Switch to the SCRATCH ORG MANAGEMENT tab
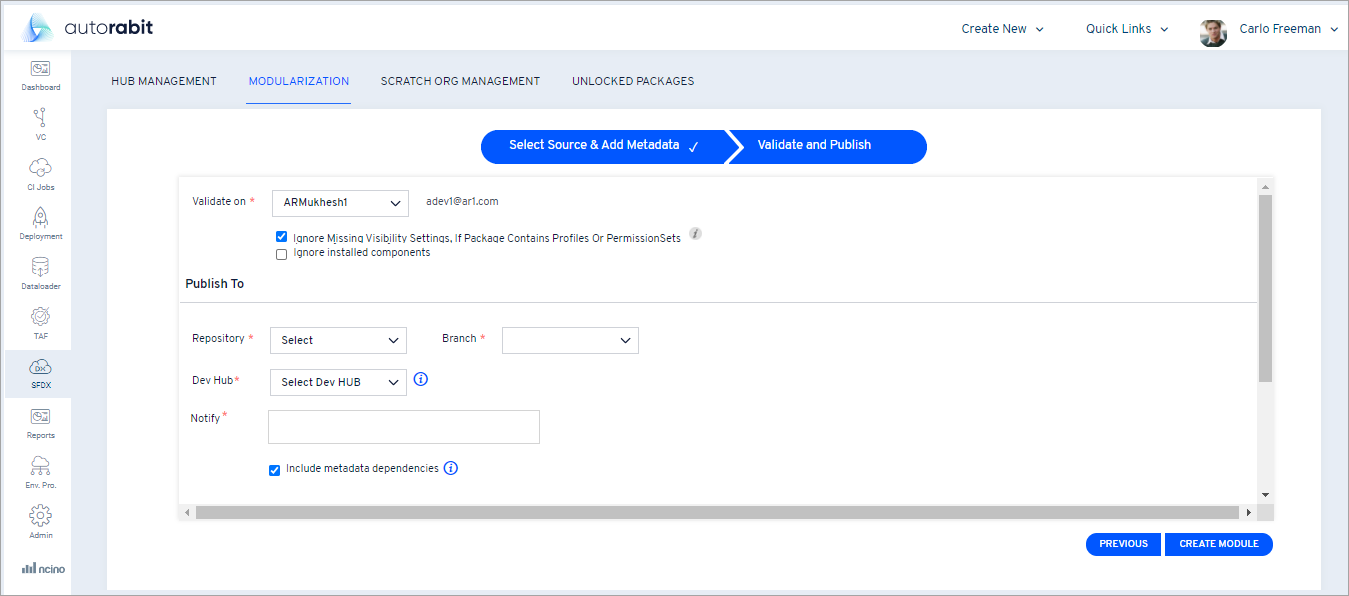 (460, 81)
